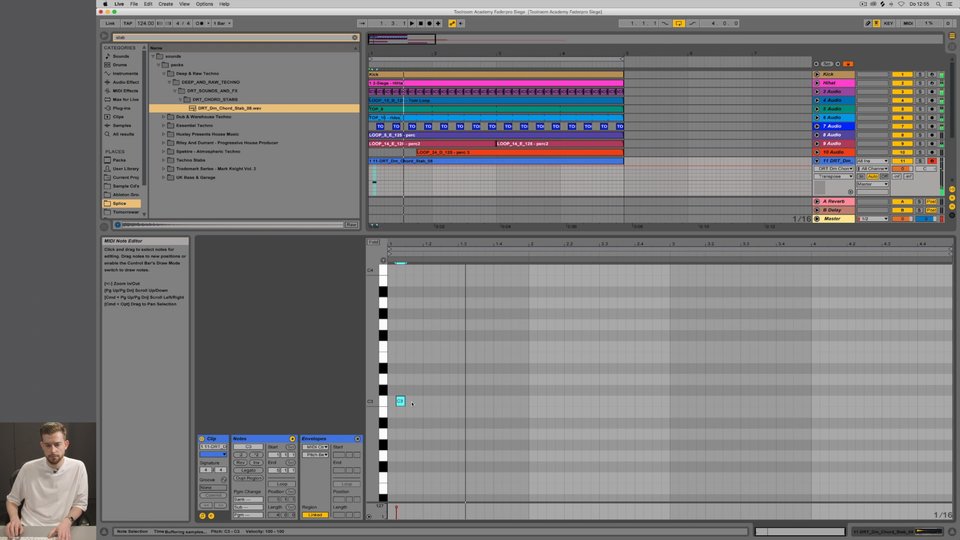Collapse the sounds folder in browser

153,56
